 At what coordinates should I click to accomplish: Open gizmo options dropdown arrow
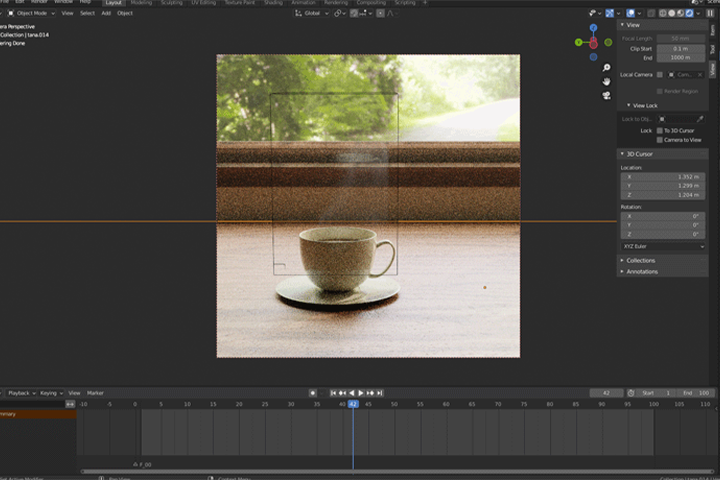(619, 13)
